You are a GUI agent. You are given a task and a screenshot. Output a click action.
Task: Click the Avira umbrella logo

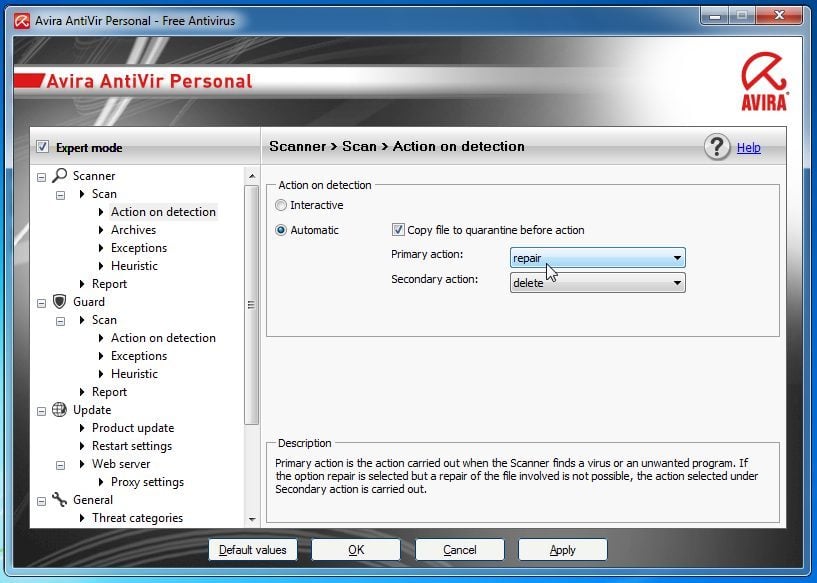click(x=764, y=80)
